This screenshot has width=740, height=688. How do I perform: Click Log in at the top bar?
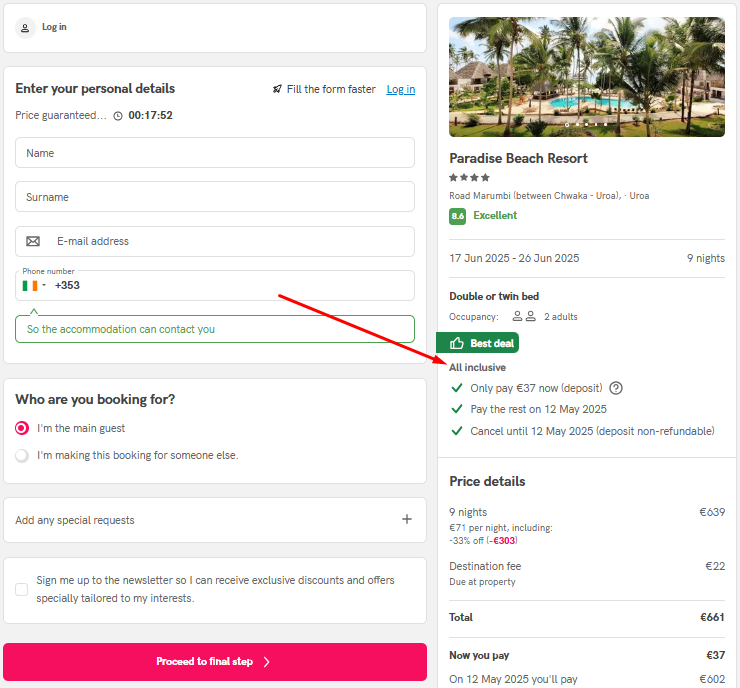tap(54, 27)
